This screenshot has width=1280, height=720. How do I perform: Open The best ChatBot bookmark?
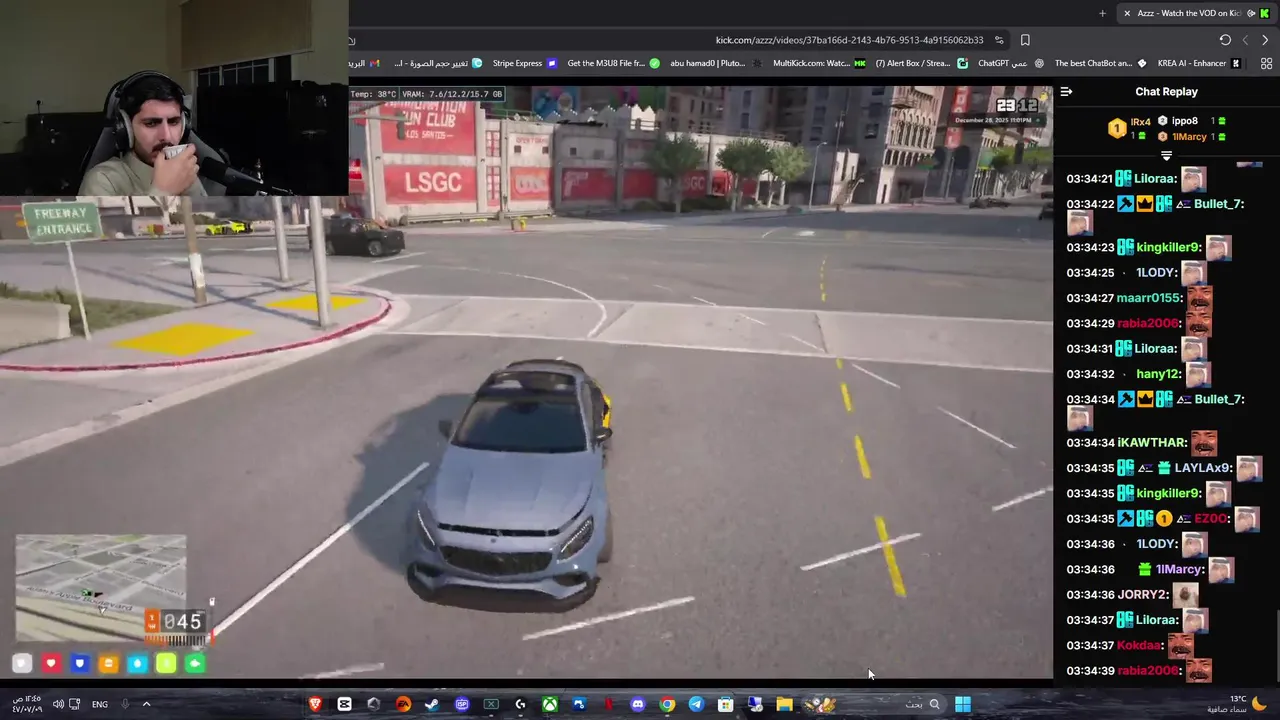[1101, 63]
